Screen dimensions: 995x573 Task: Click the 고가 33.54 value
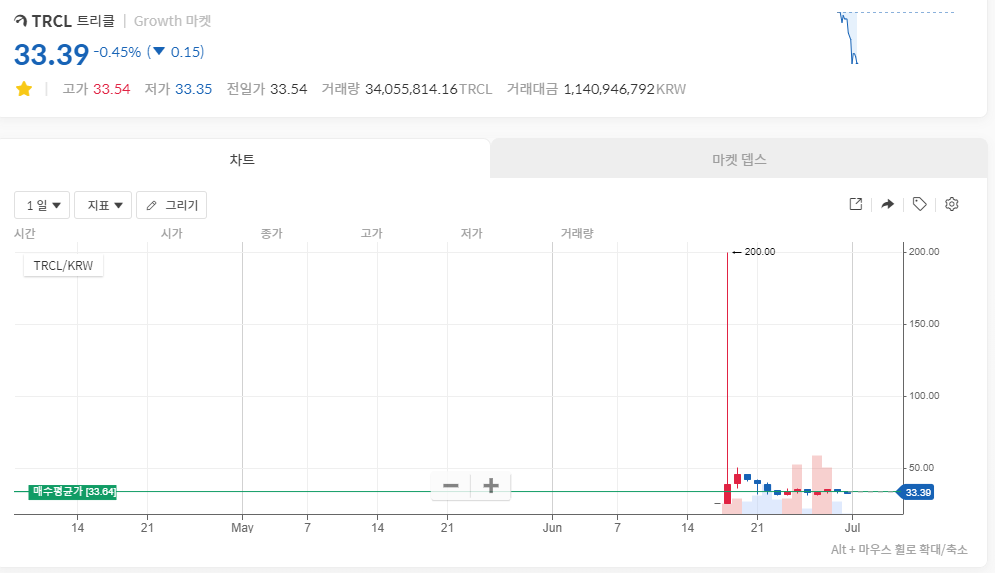click(112, 89)
